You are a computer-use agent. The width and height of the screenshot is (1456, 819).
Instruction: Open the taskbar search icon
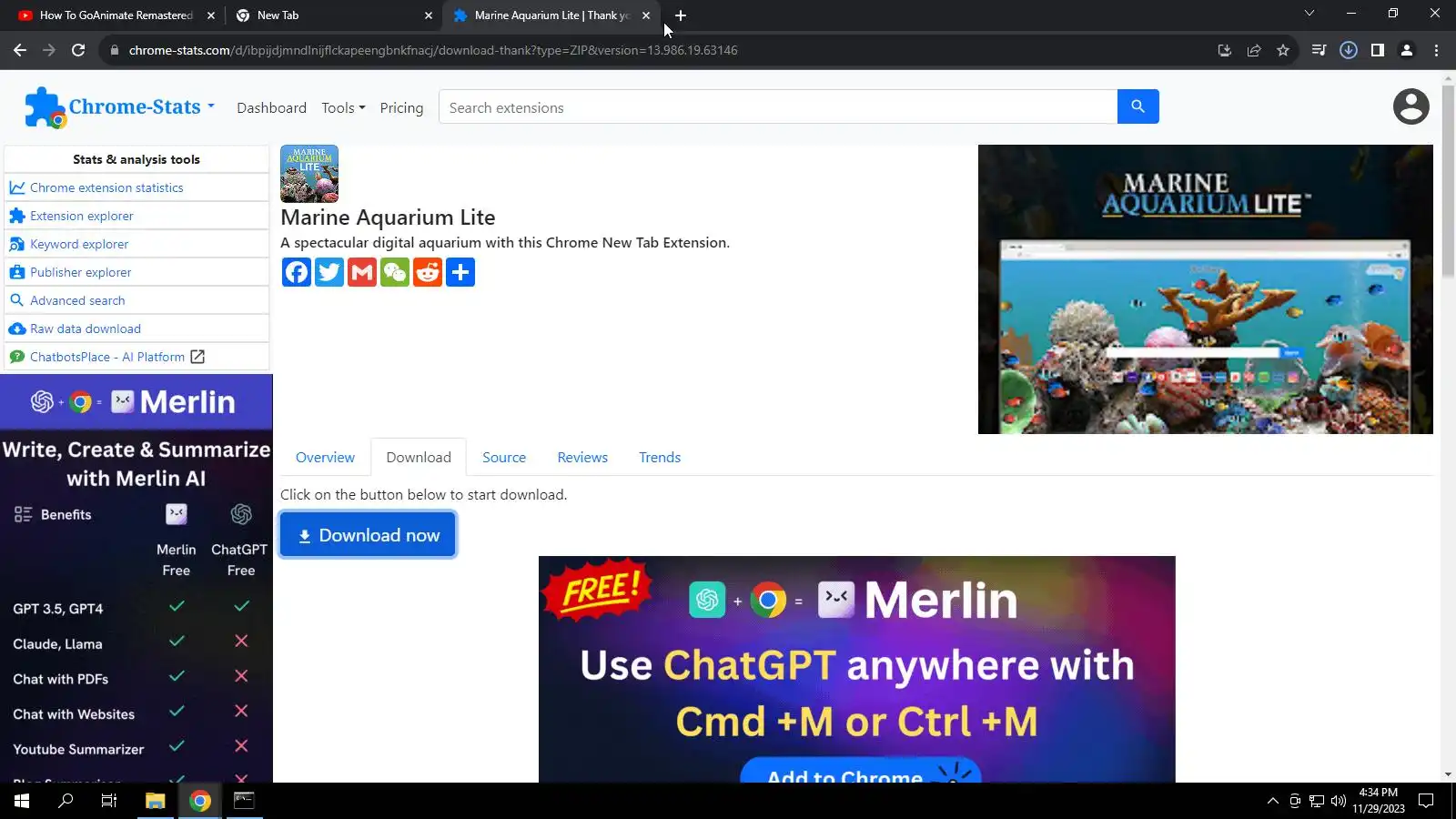(66, 801)
